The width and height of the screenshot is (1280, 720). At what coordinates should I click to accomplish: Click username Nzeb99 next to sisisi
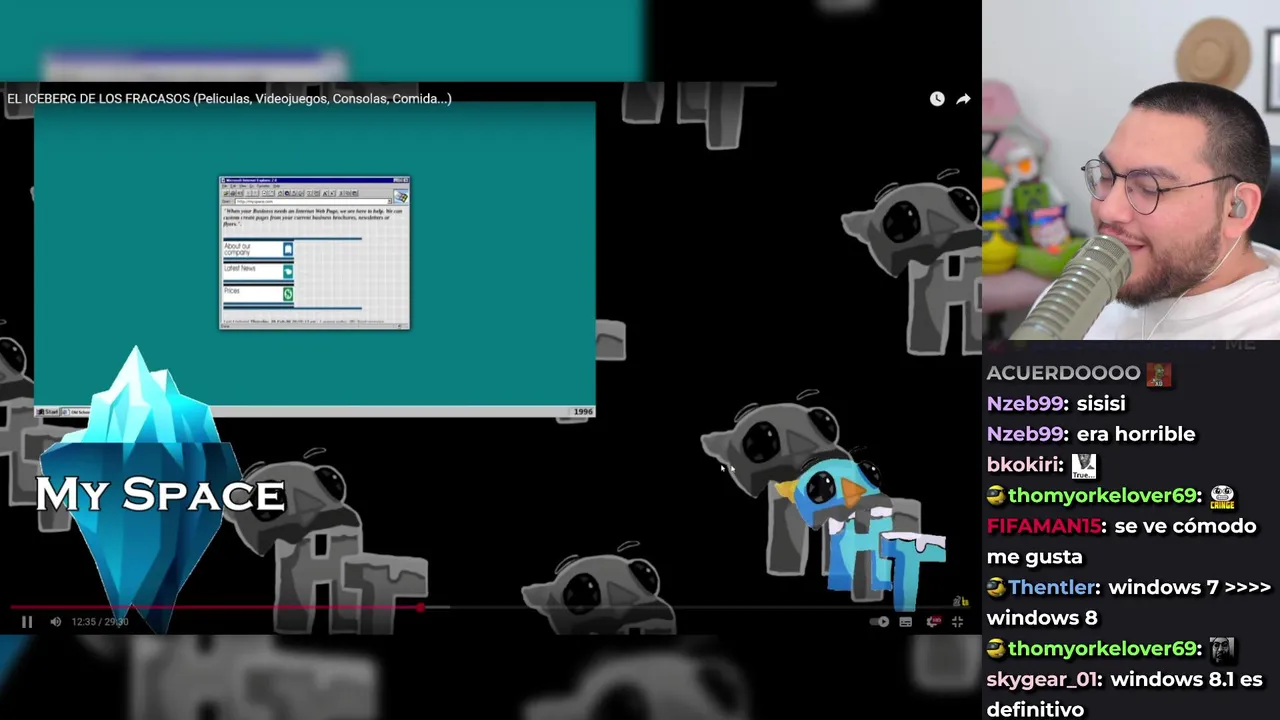(1025, 403)
